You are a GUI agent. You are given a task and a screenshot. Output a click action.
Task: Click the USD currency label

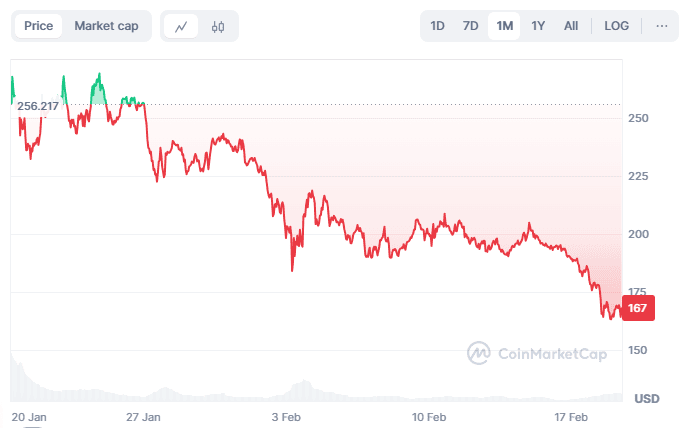(x=646, y=398)
